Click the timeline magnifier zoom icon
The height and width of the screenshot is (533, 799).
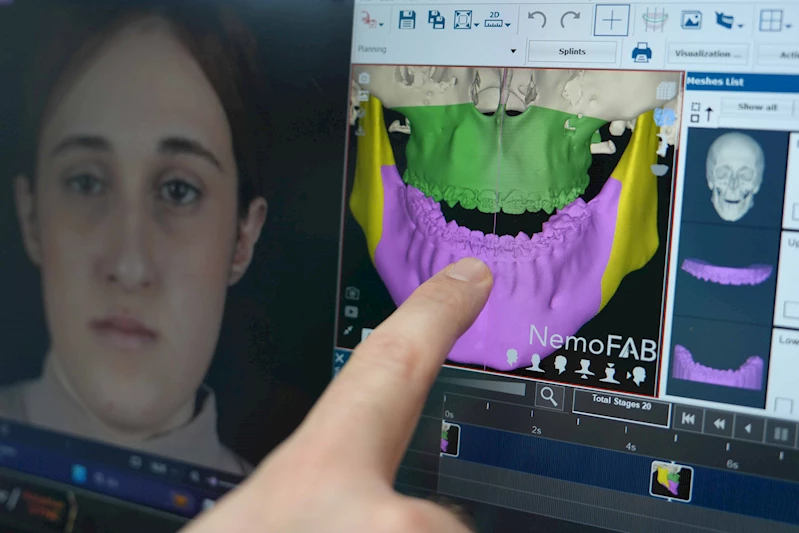coord(549,395)
